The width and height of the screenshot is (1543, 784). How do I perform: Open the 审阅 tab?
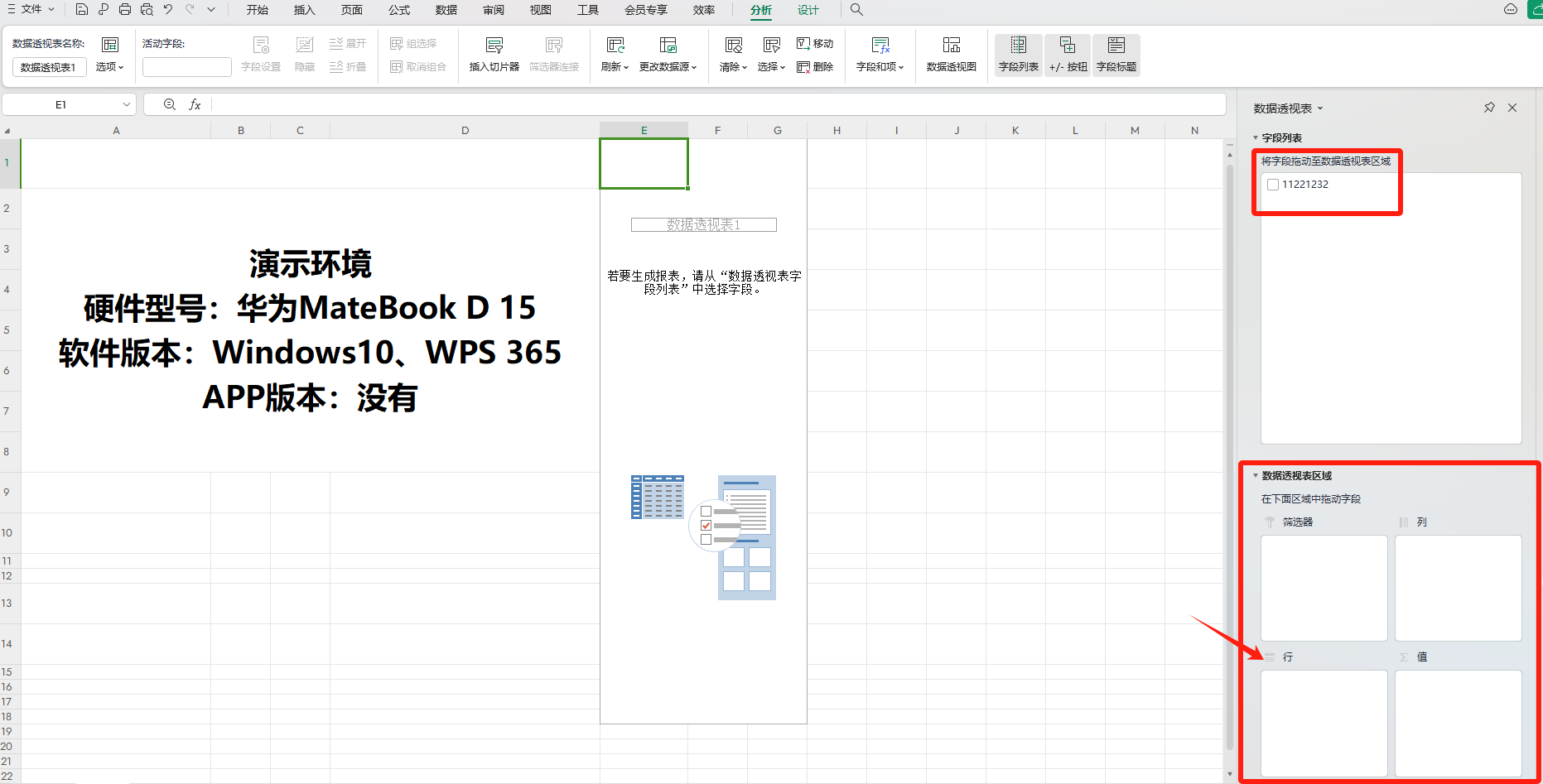[494, 10]
